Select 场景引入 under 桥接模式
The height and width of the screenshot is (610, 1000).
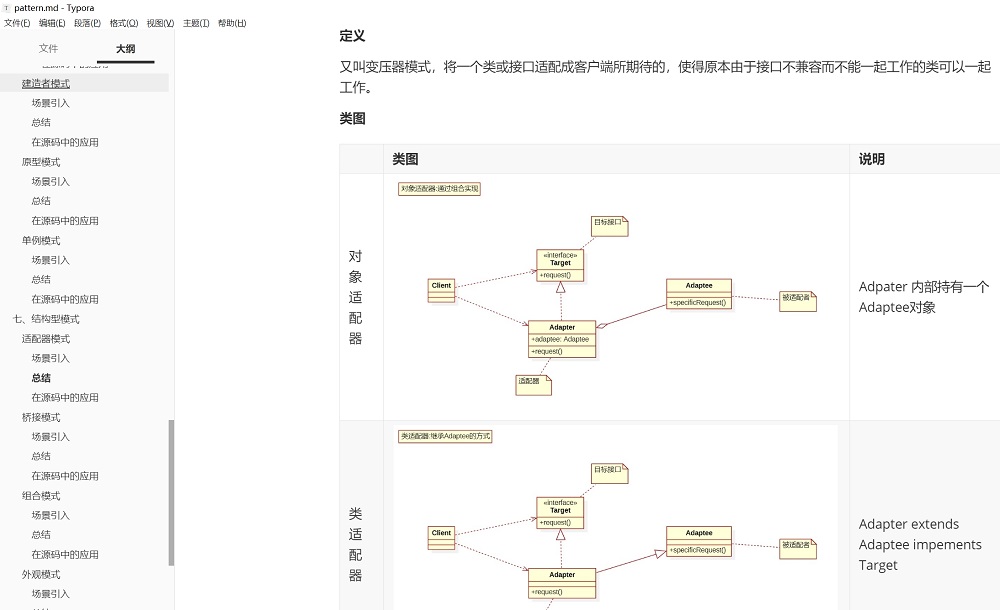click(50, 436)
